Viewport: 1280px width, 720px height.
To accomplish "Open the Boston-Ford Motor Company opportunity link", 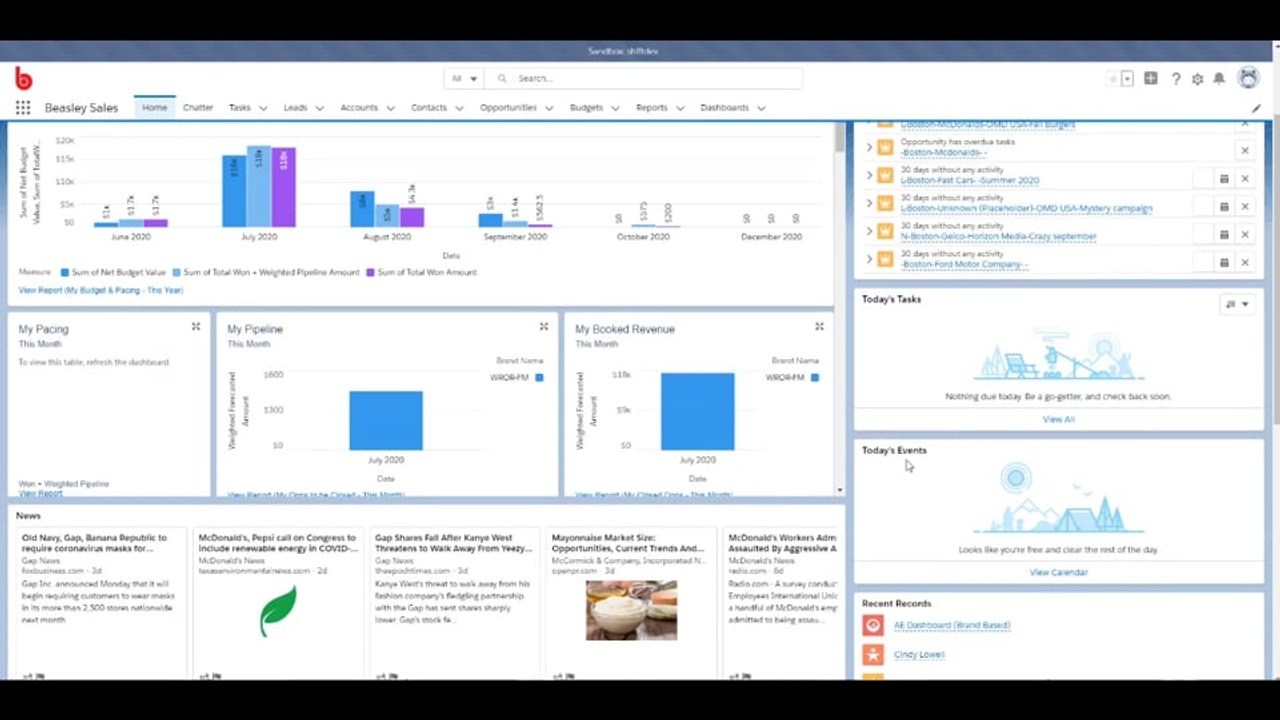I will pos(964,265).
